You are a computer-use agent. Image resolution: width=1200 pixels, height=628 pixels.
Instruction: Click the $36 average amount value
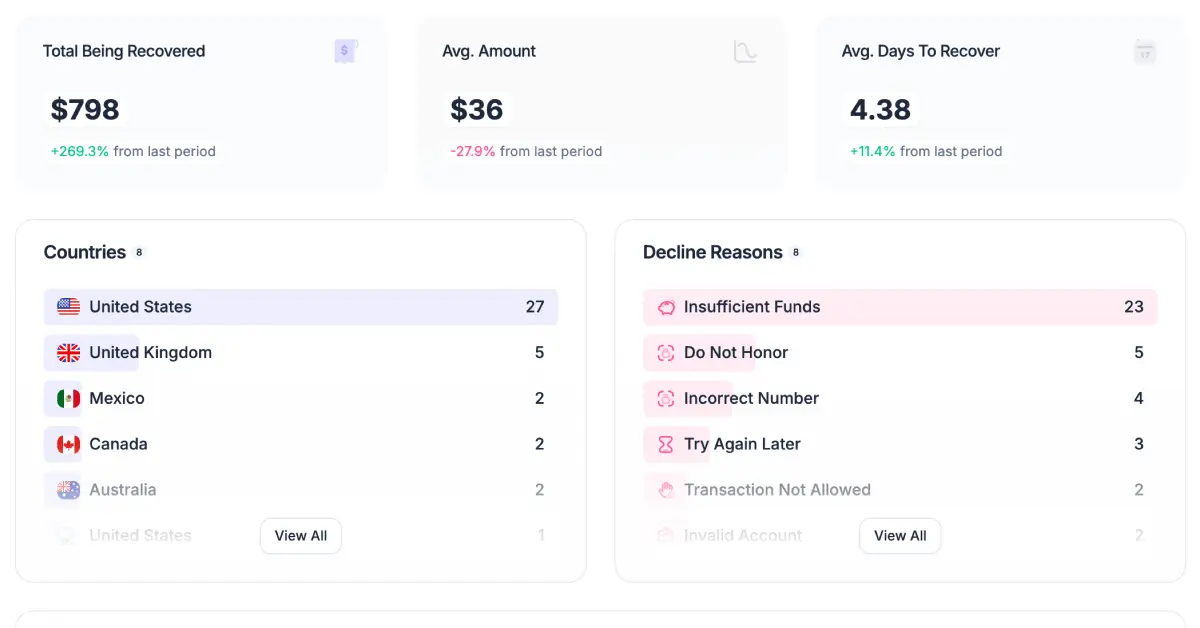point(477,110)
